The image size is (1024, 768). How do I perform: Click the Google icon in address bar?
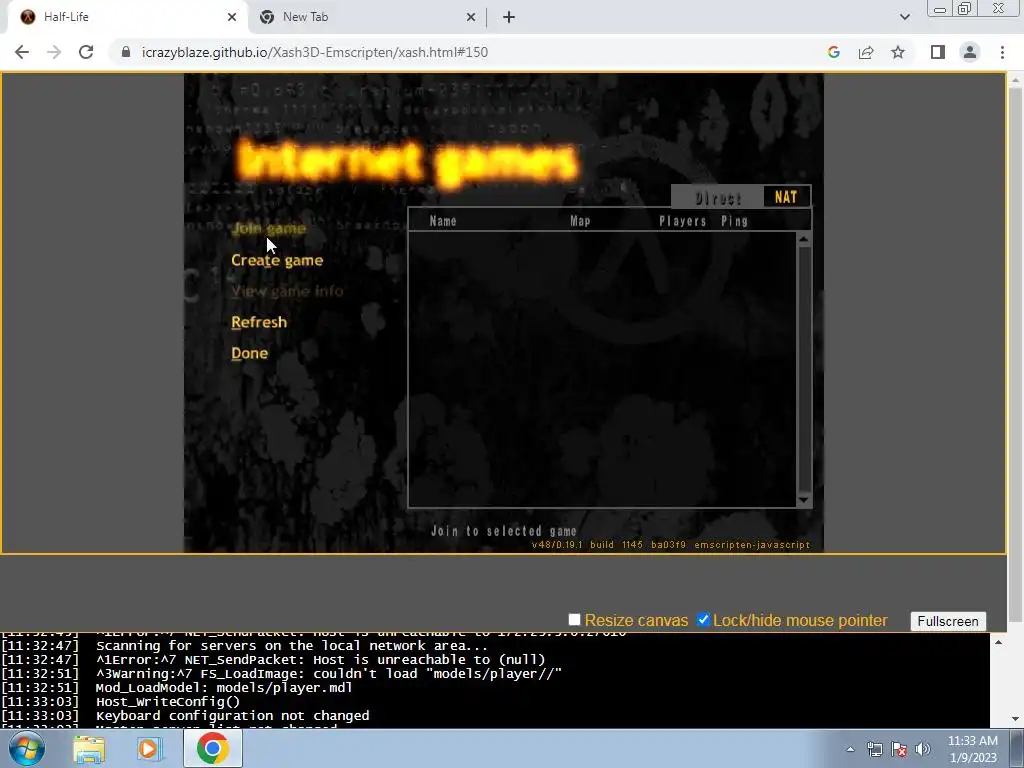click(833, 52)
